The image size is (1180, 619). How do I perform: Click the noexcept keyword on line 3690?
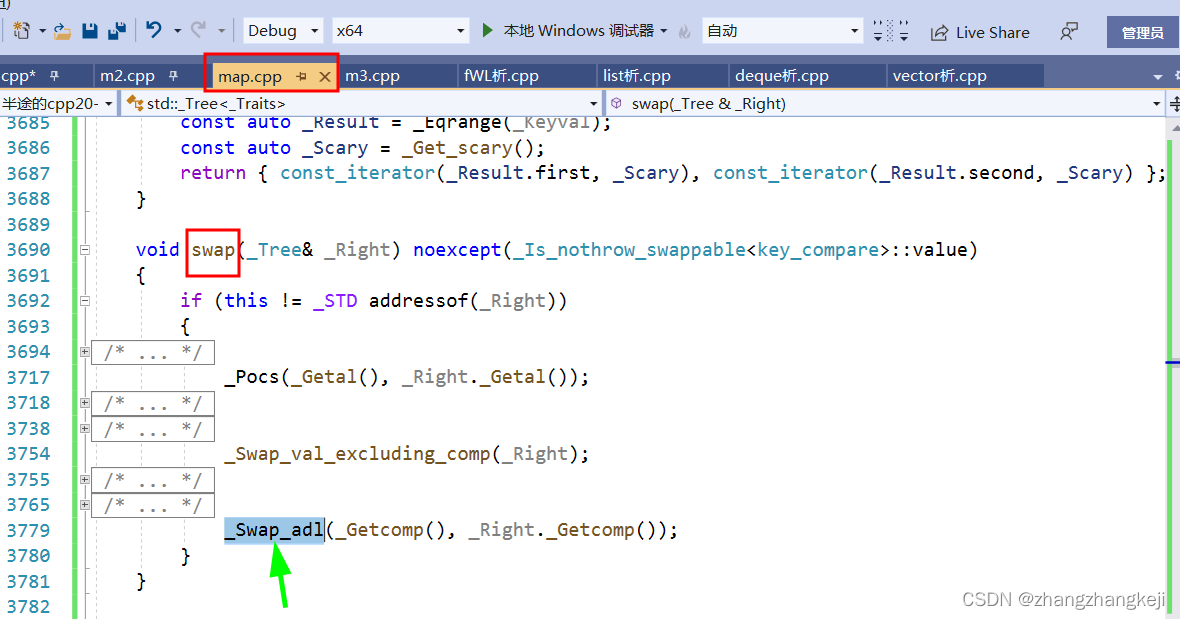[457, 250]
